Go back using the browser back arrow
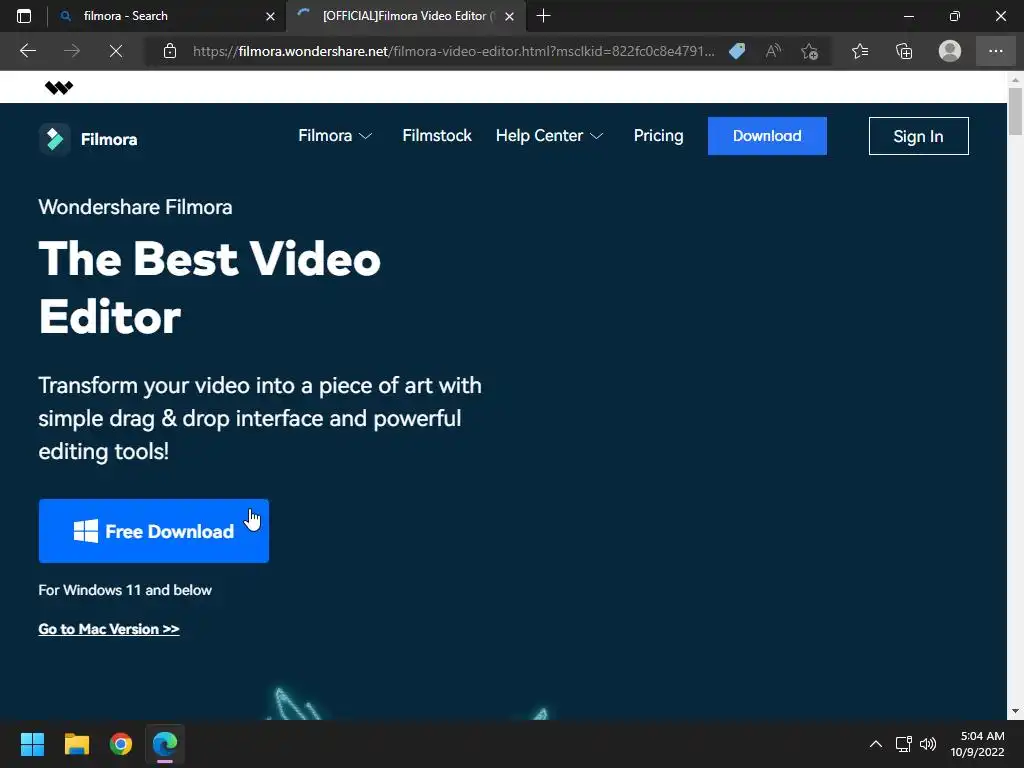The height and width of the screenshot is (768, 1024). point(27,51)
